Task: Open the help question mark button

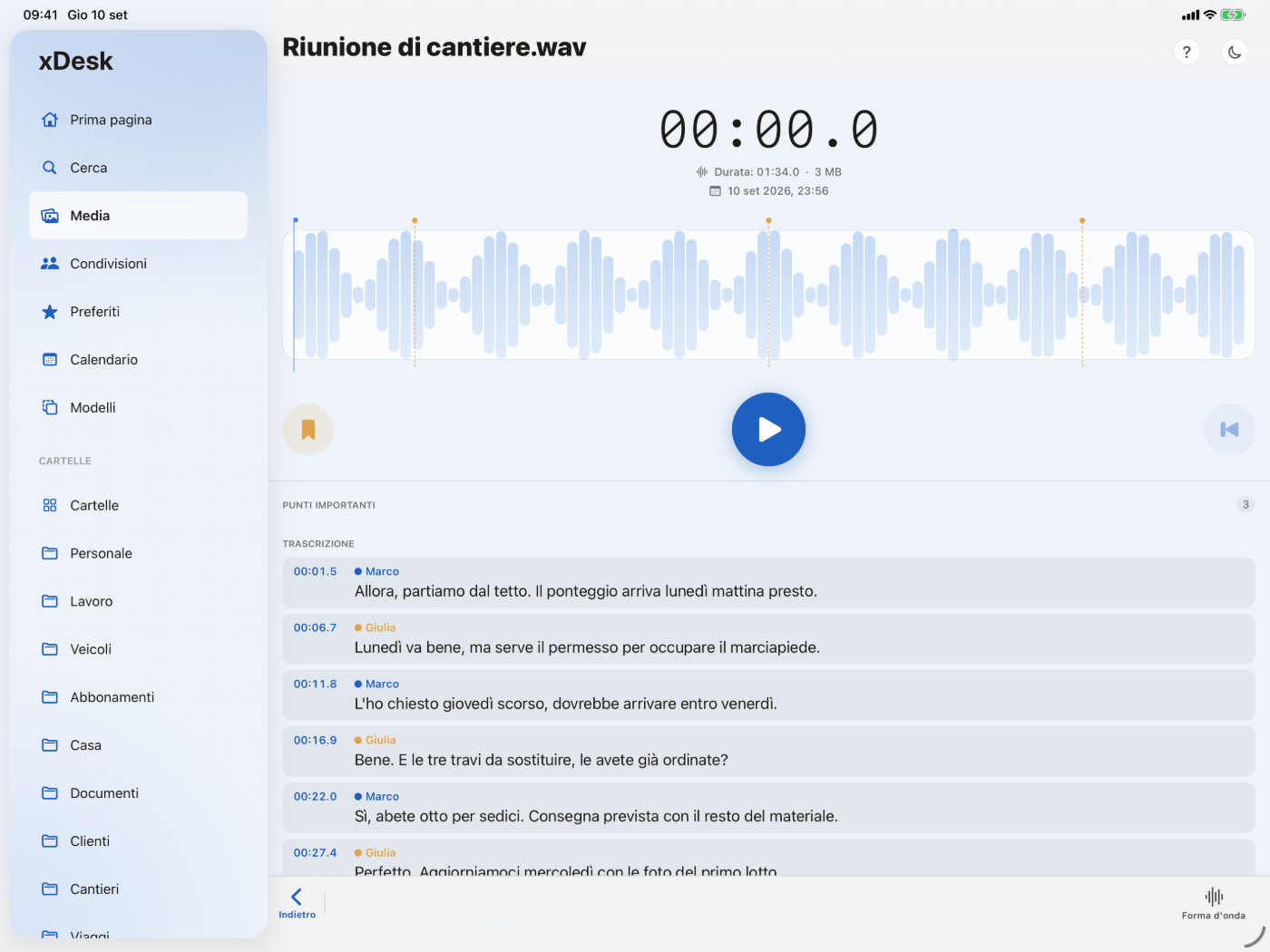Action: tap(1187, 52)
